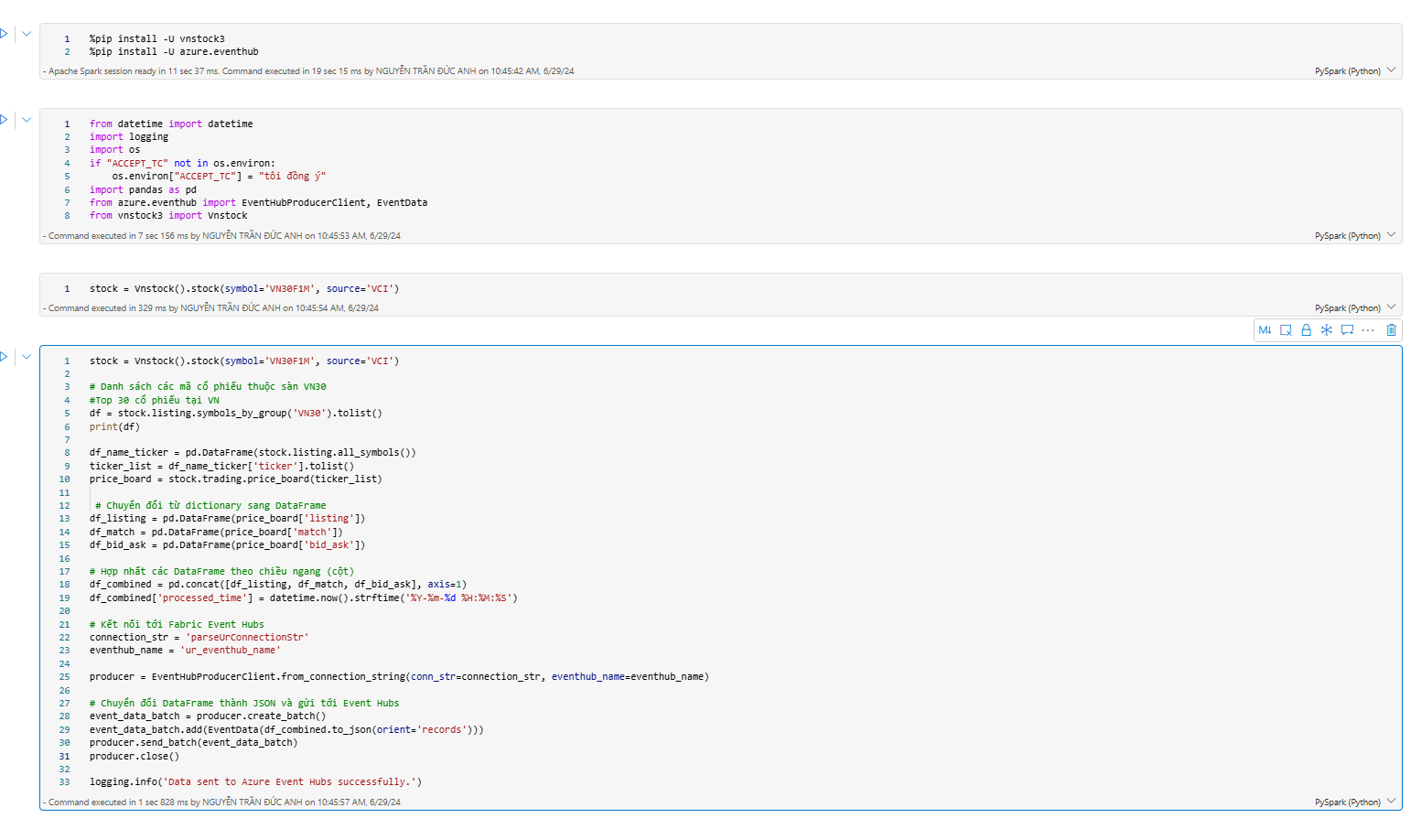Click line 'event_data_batch = producer.create_batch()'
Image resolution: width=1411 pixels, height=840 pixels.
point(208,716)
